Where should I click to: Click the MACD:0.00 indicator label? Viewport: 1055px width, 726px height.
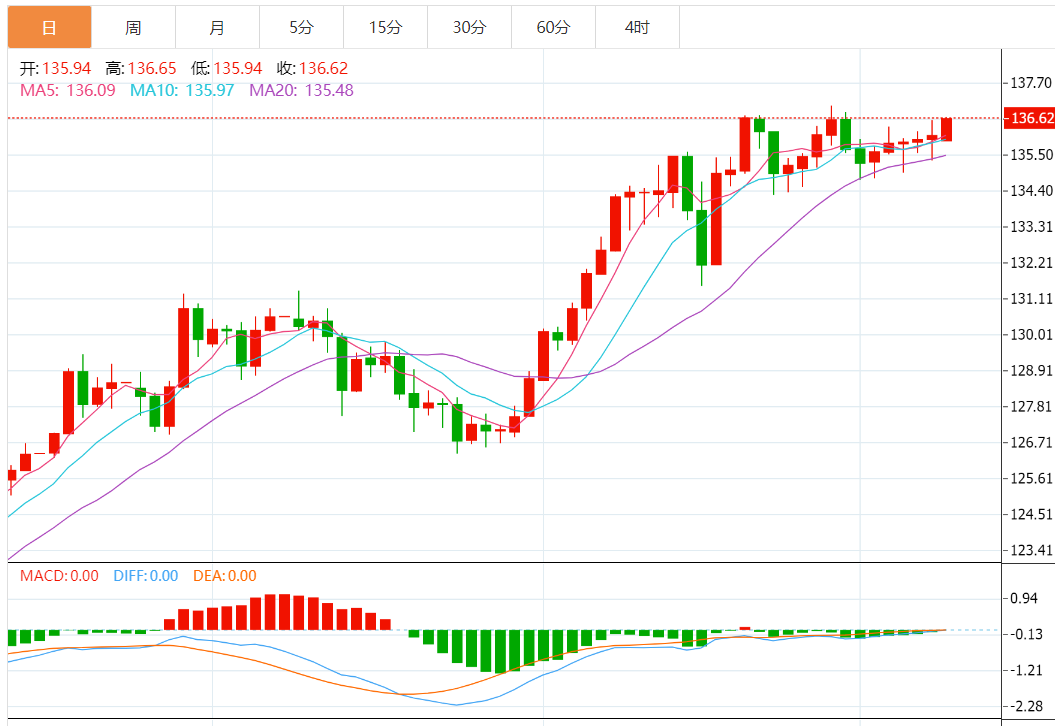[x=59, y=576]
